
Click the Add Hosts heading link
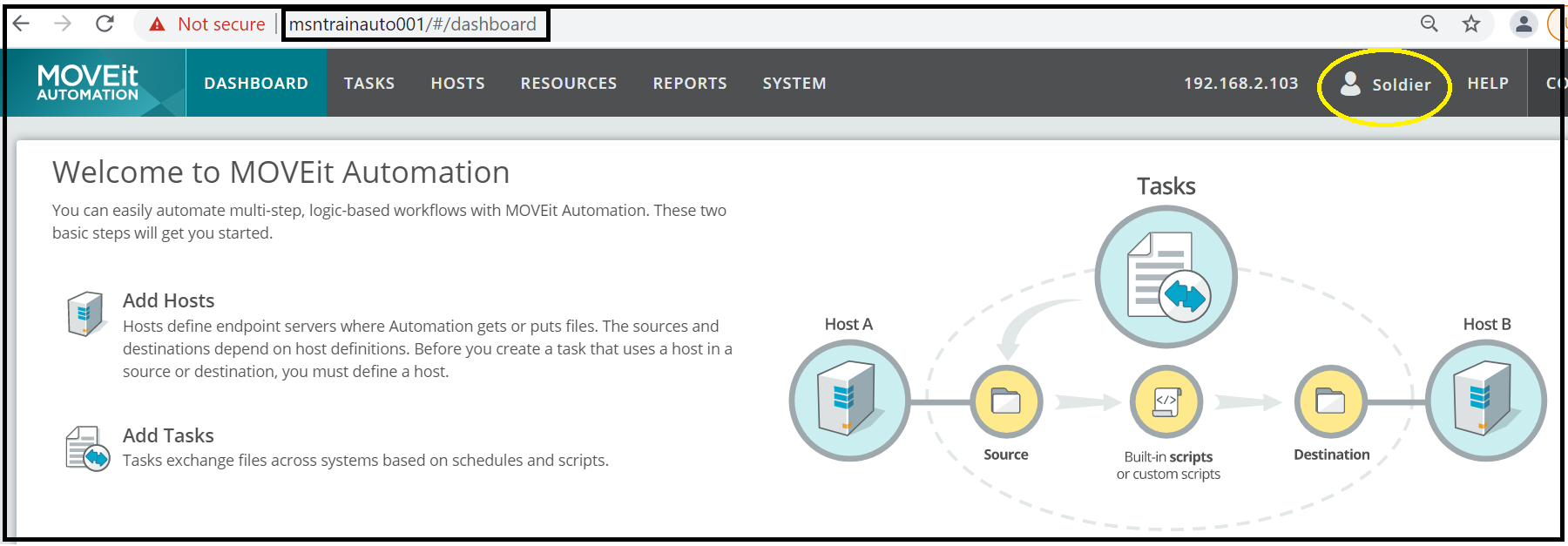168,300
